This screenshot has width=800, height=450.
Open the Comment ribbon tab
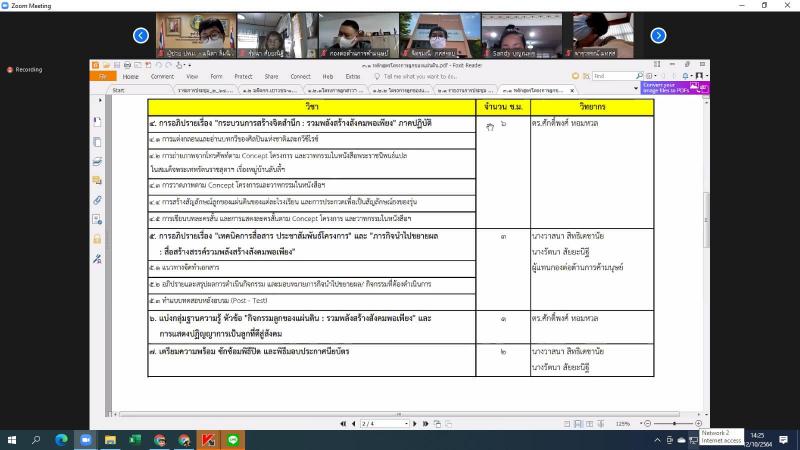click(x=162, y=77)
